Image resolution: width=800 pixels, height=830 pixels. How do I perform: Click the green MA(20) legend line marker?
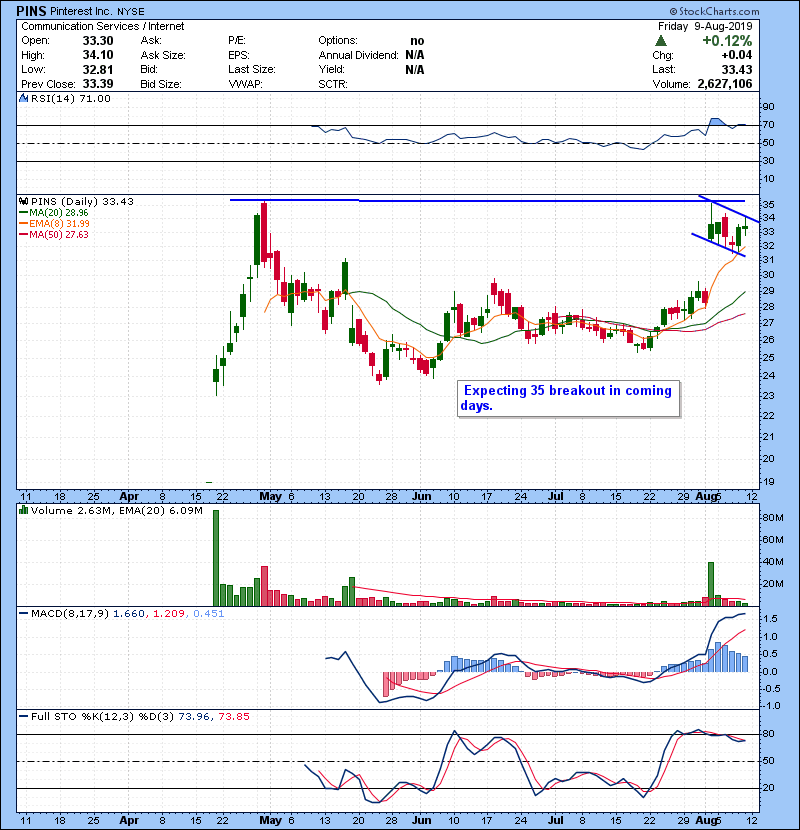(24, 213)
